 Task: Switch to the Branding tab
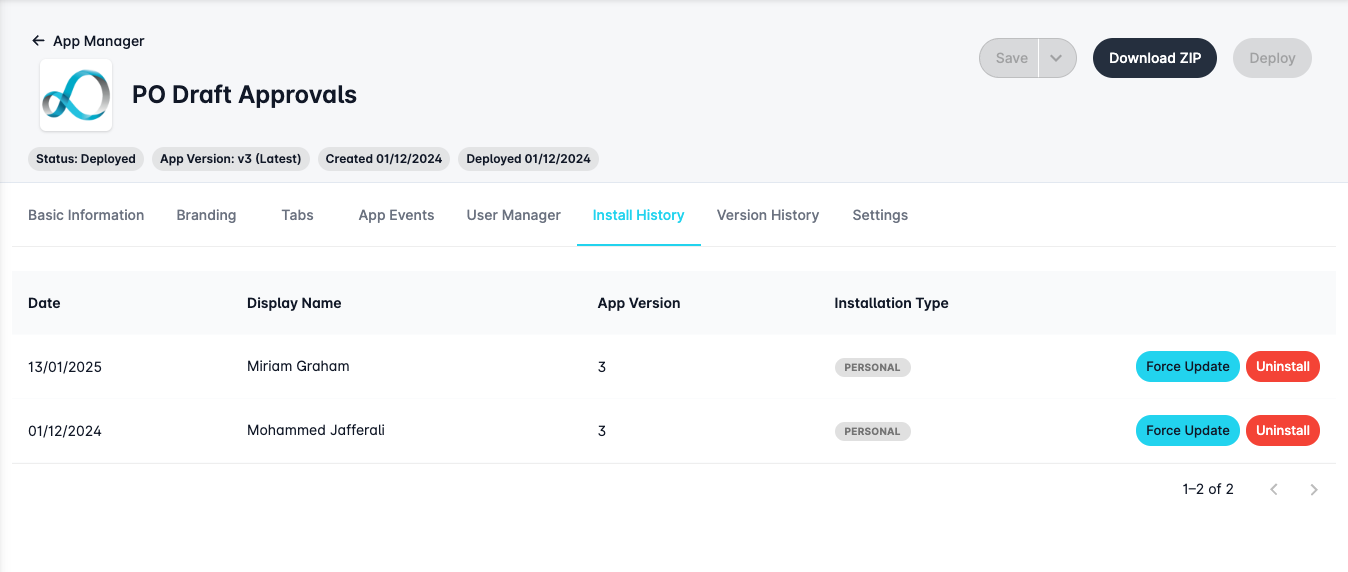pyautogui.click(x=206, y=215)
